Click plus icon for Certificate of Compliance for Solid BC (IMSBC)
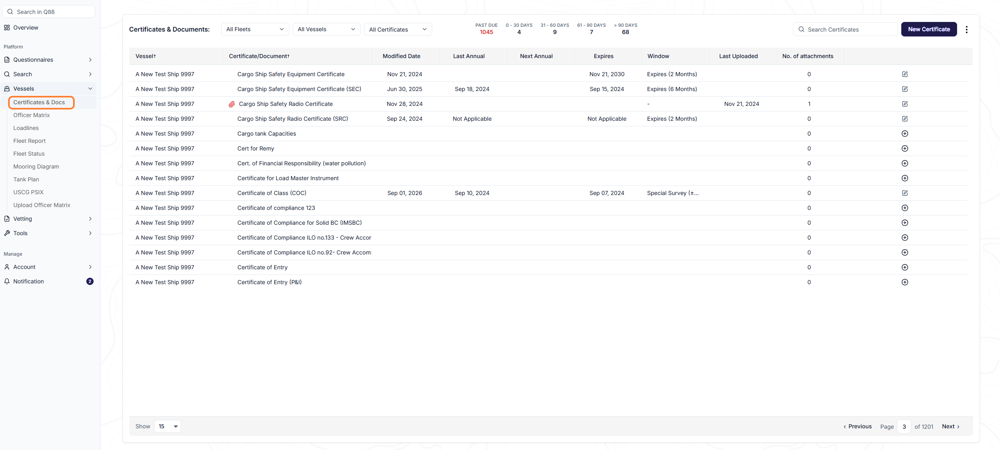This screenshot has height=450, width=1000. 904,223
